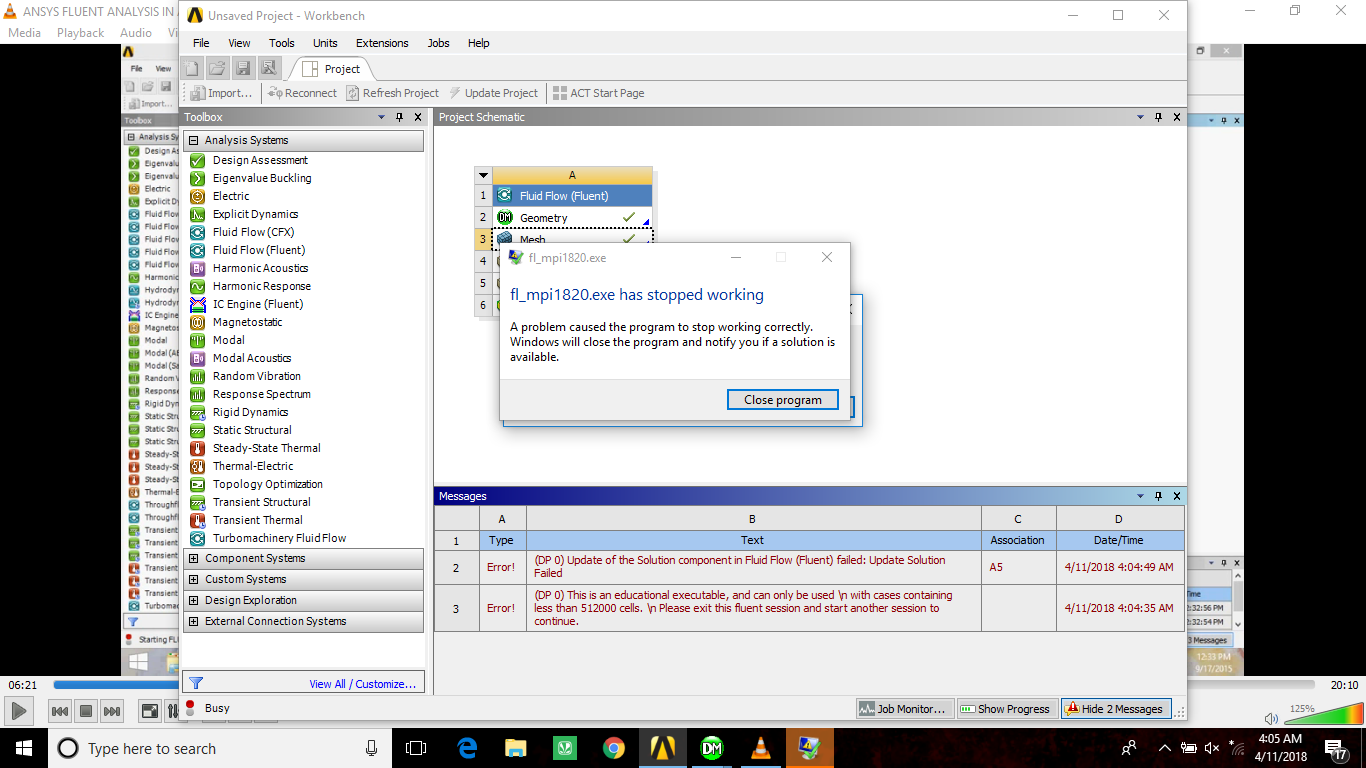Click Reconnect in the toolbar

302,93
